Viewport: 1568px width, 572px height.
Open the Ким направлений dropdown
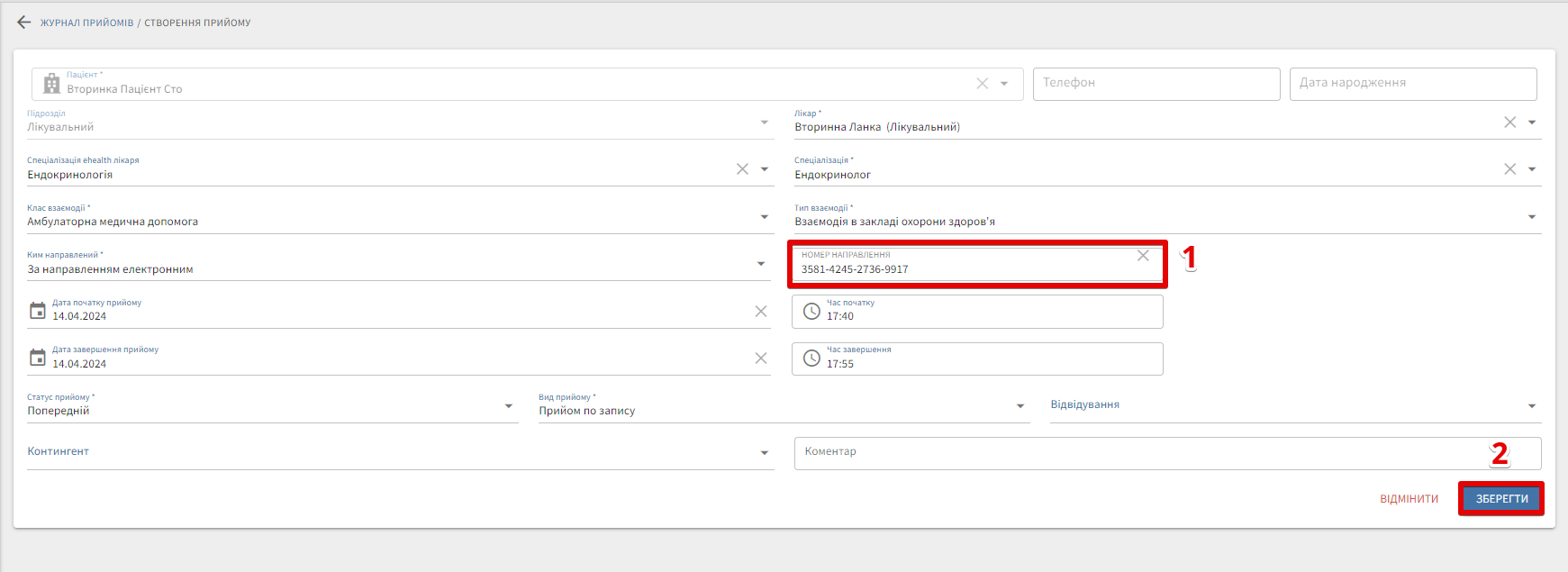(761, 264)
